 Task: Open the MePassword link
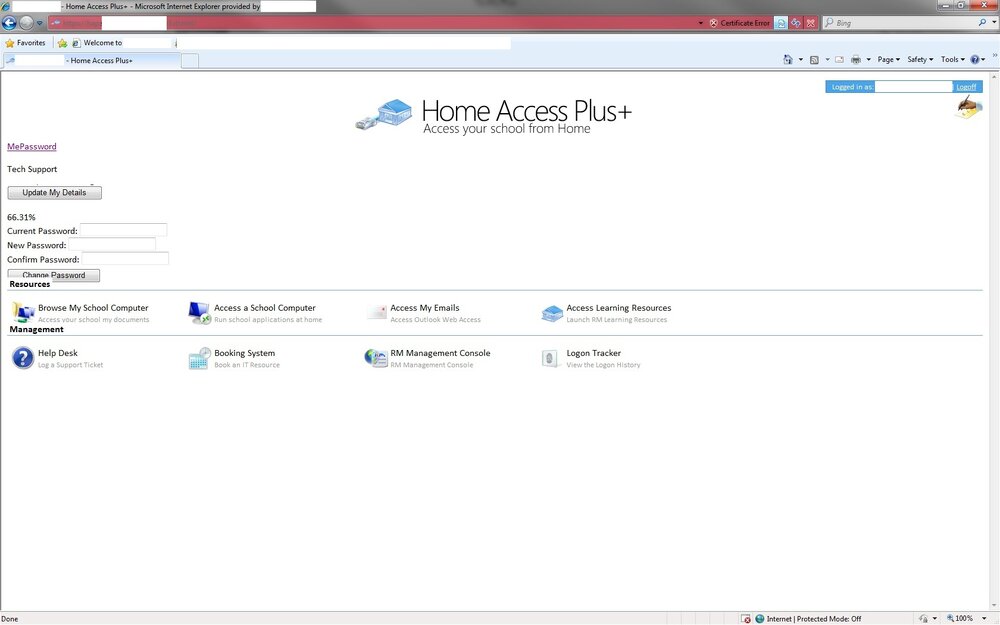tap(32, 146)
